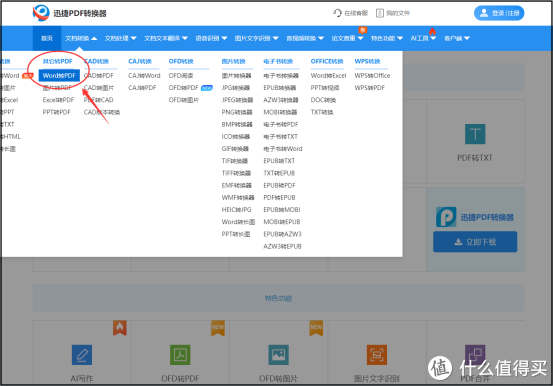Select PPT转PDF menu entry
Viewport: 553px width, 386px height.
(56, 112)
